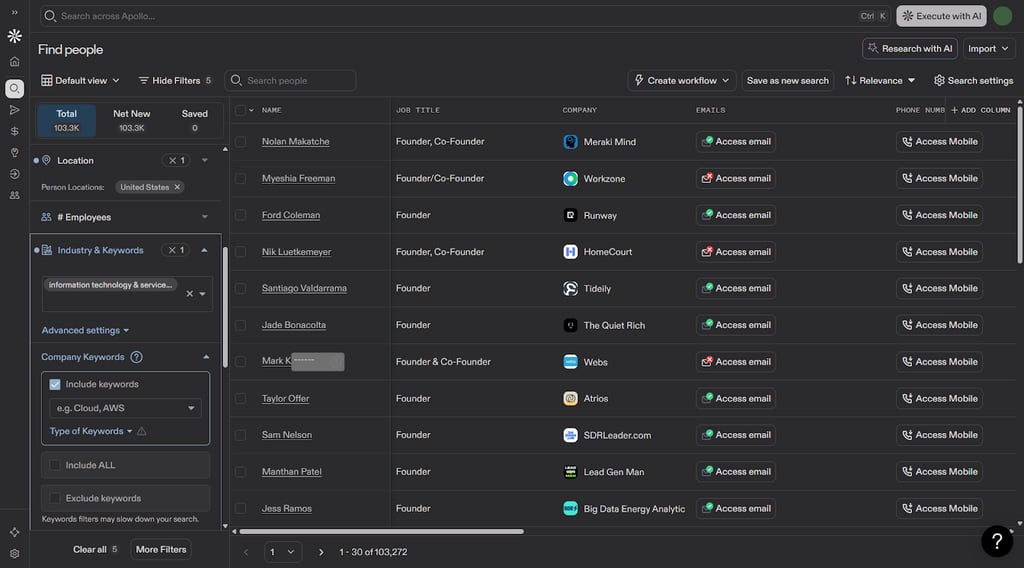The width and height of the screenshot is (1024, 568).
Task: Check the Exclude keywords checkbox
Action: tap(55, 498)
